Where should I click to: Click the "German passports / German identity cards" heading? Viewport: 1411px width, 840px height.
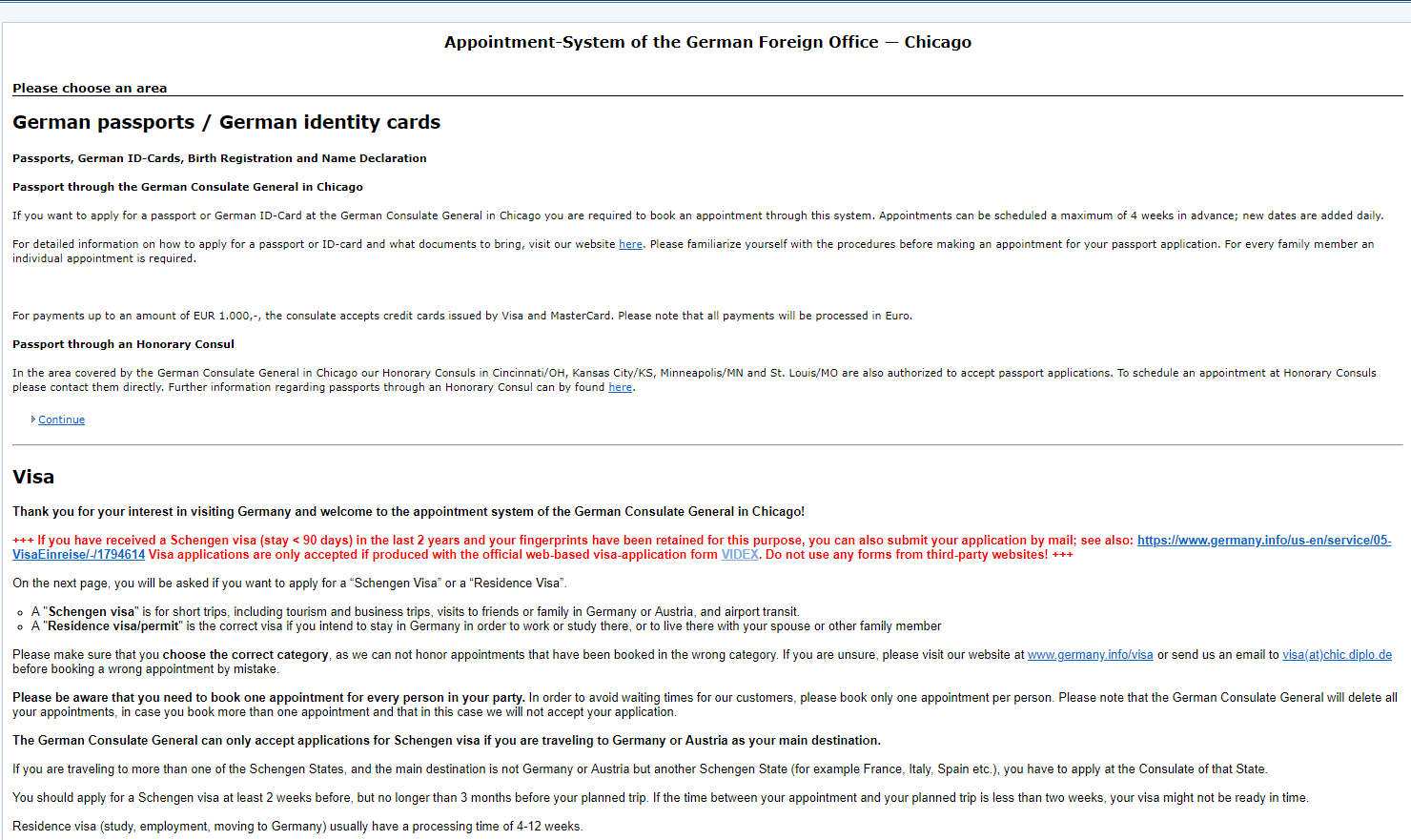pyautogui.click(x=226, y=122)
